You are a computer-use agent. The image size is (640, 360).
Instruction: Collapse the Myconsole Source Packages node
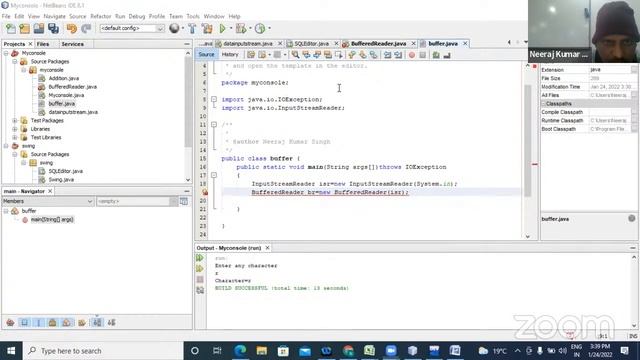pyautogui.click(x=15, y=62)
